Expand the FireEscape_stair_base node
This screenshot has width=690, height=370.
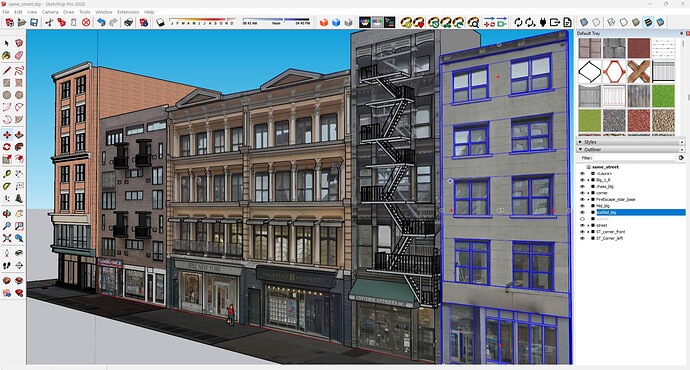point(588,199)
